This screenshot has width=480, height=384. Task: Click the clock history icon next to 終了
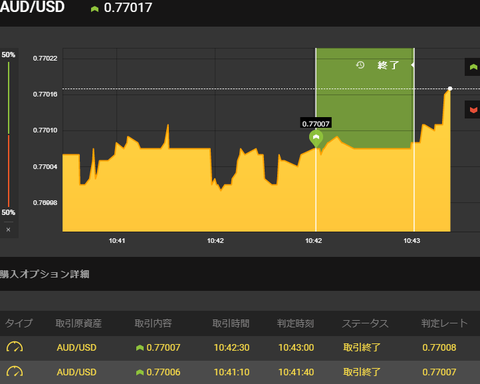pos(360,65)
